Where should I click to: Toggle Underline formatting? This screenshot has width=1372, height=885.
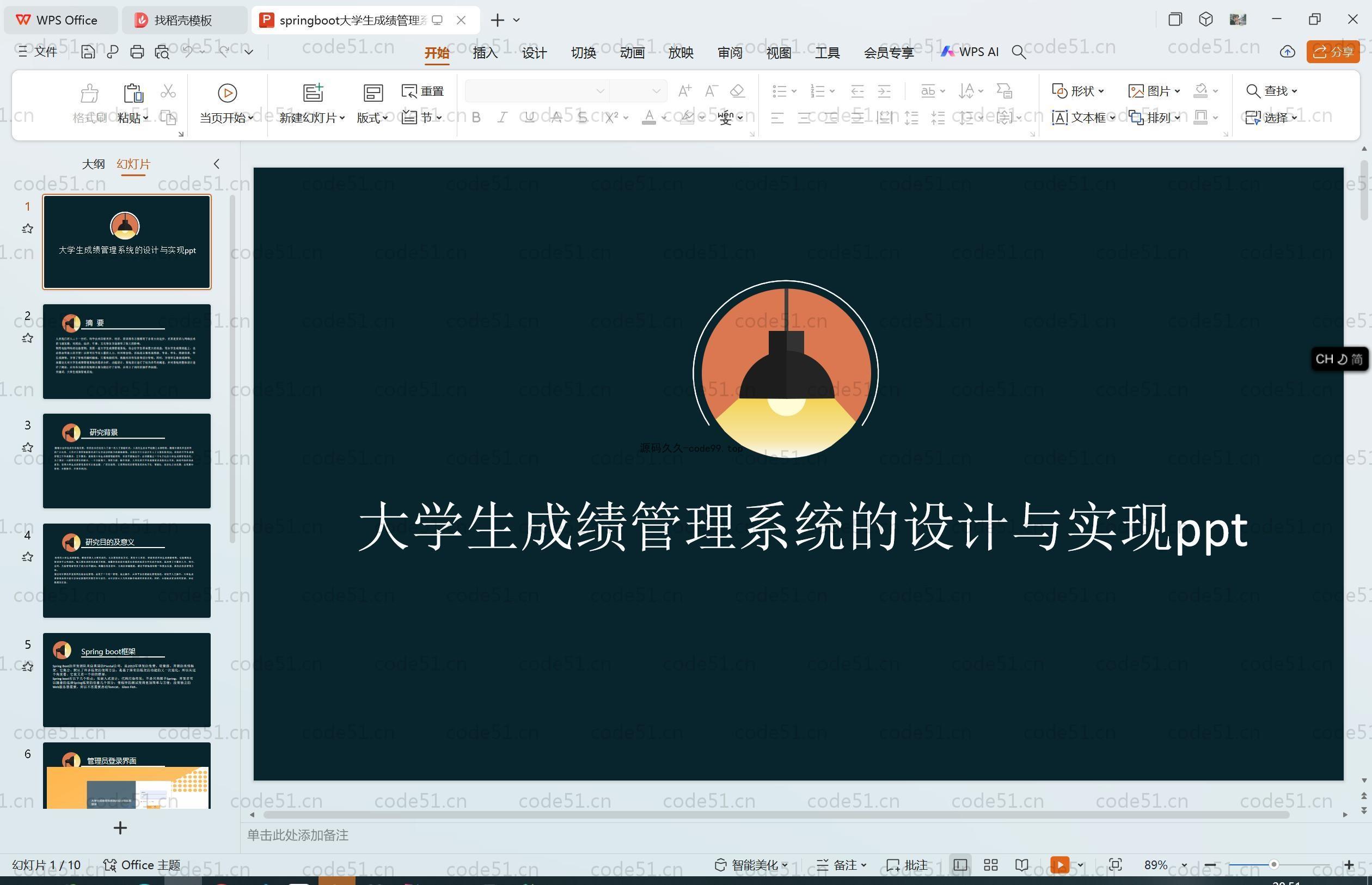[529, 117]
